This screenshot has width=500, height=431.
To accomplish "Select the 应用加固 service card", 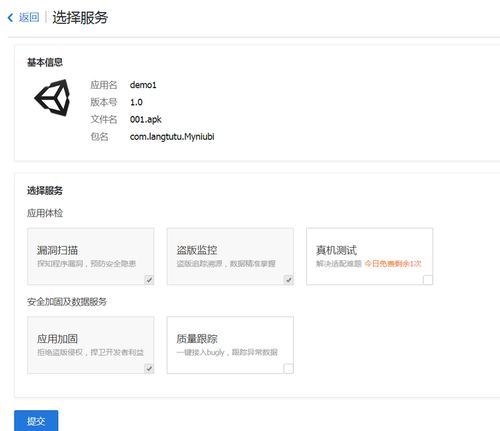I will point(91,345).
